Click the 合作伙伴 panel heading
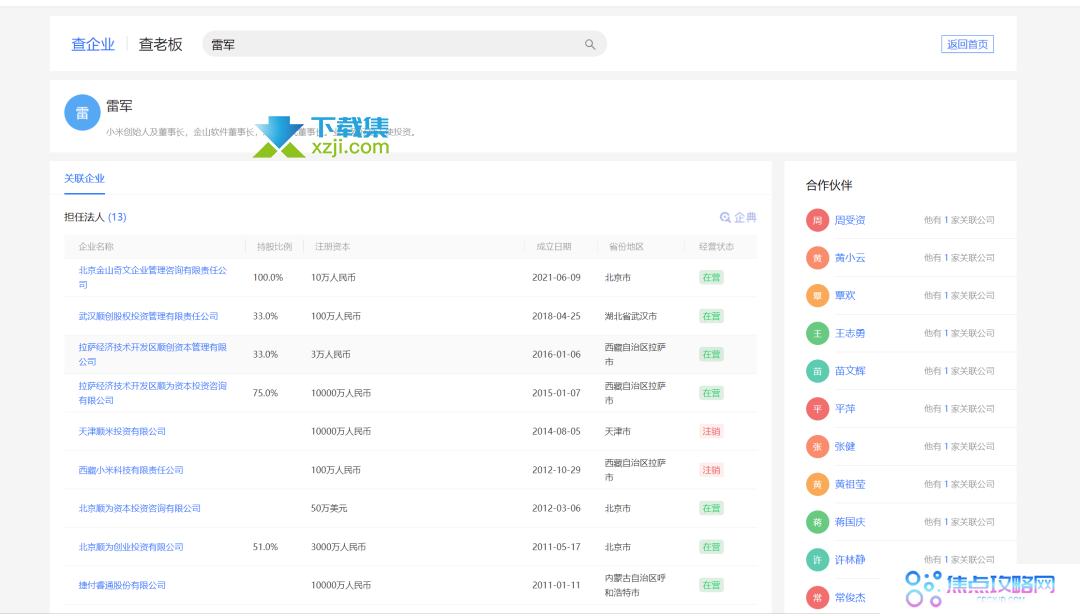 click(829, 185)
